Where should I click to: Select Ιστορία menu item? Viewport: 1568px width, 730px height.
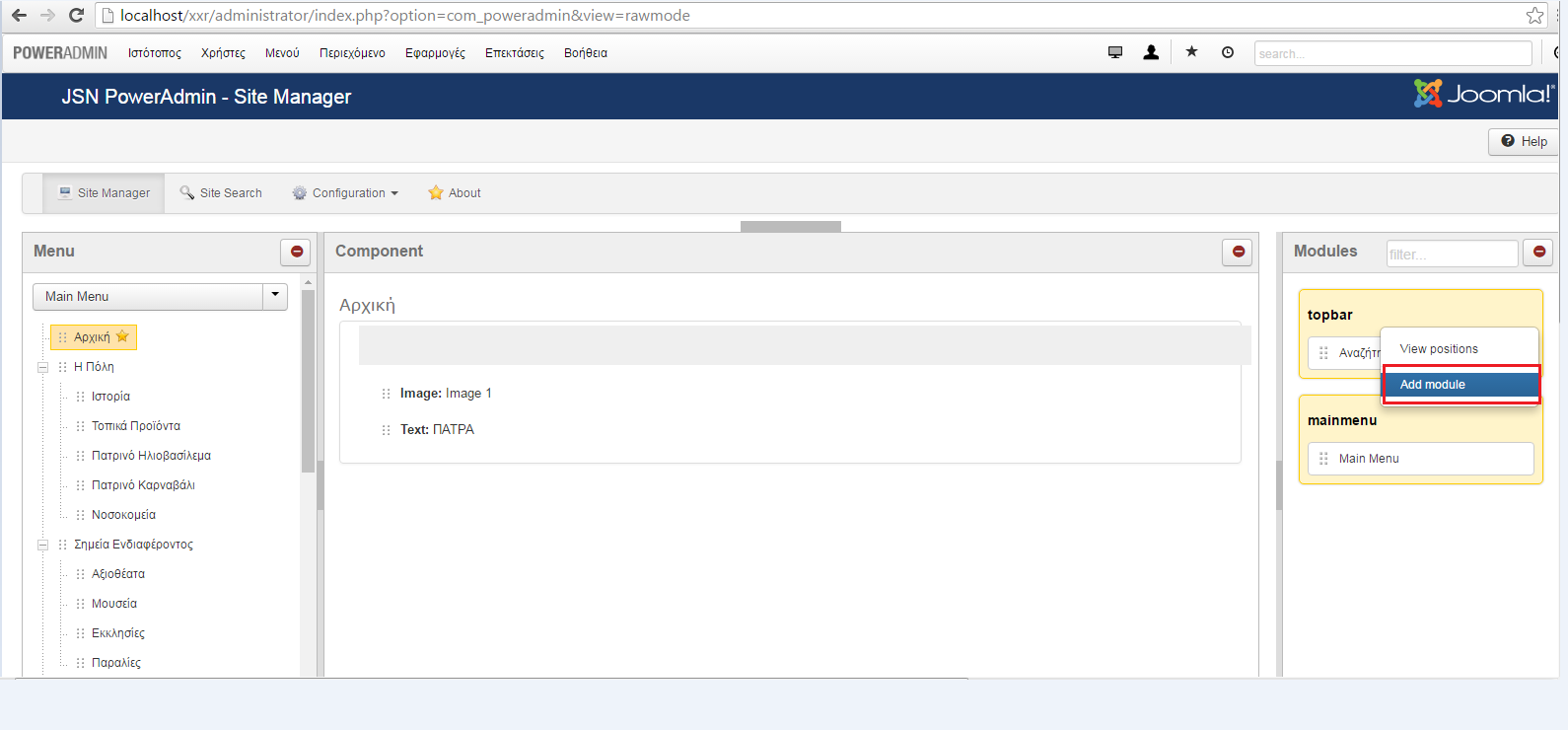click(x=110, y=397)
